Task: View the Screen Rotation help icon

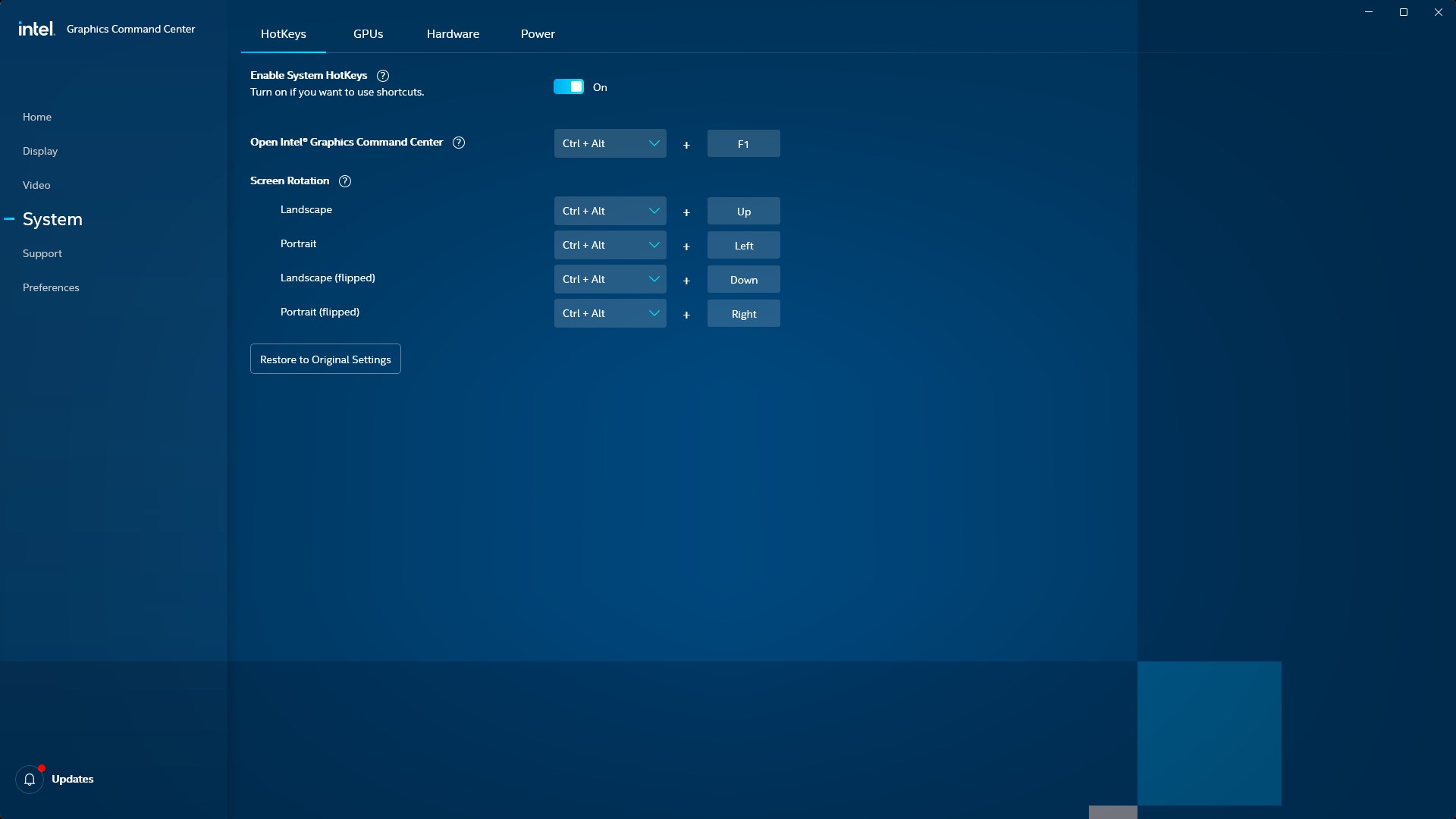Action: click(x=344, y=181)
